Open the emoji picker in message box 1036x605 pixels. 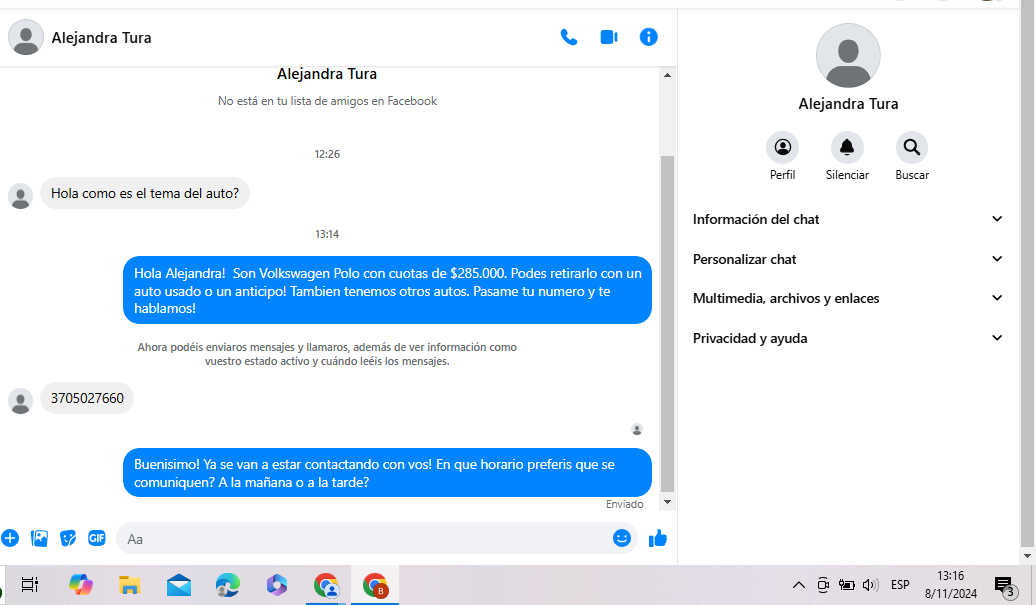click(622, 538)
